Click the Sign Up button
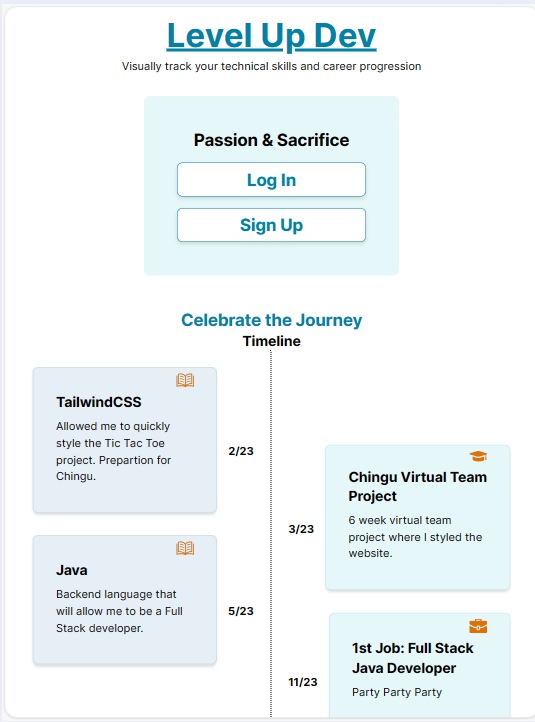535x722 pixels. pos(272,225)
